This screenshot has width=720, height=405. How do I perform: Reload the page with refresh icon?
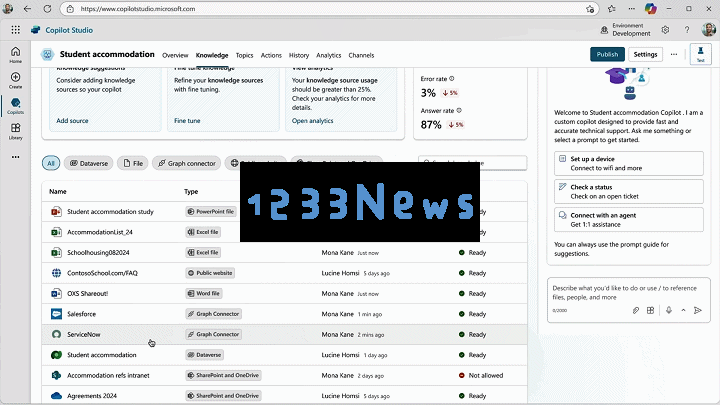click(47, 9)
